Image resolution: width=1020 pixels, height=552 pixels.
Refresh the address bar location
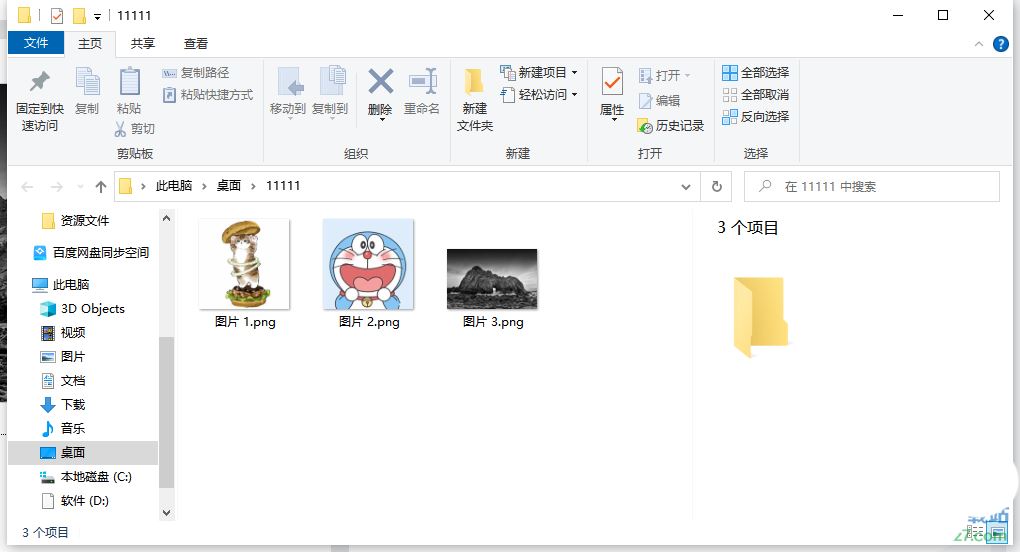[x=716, y=187]
